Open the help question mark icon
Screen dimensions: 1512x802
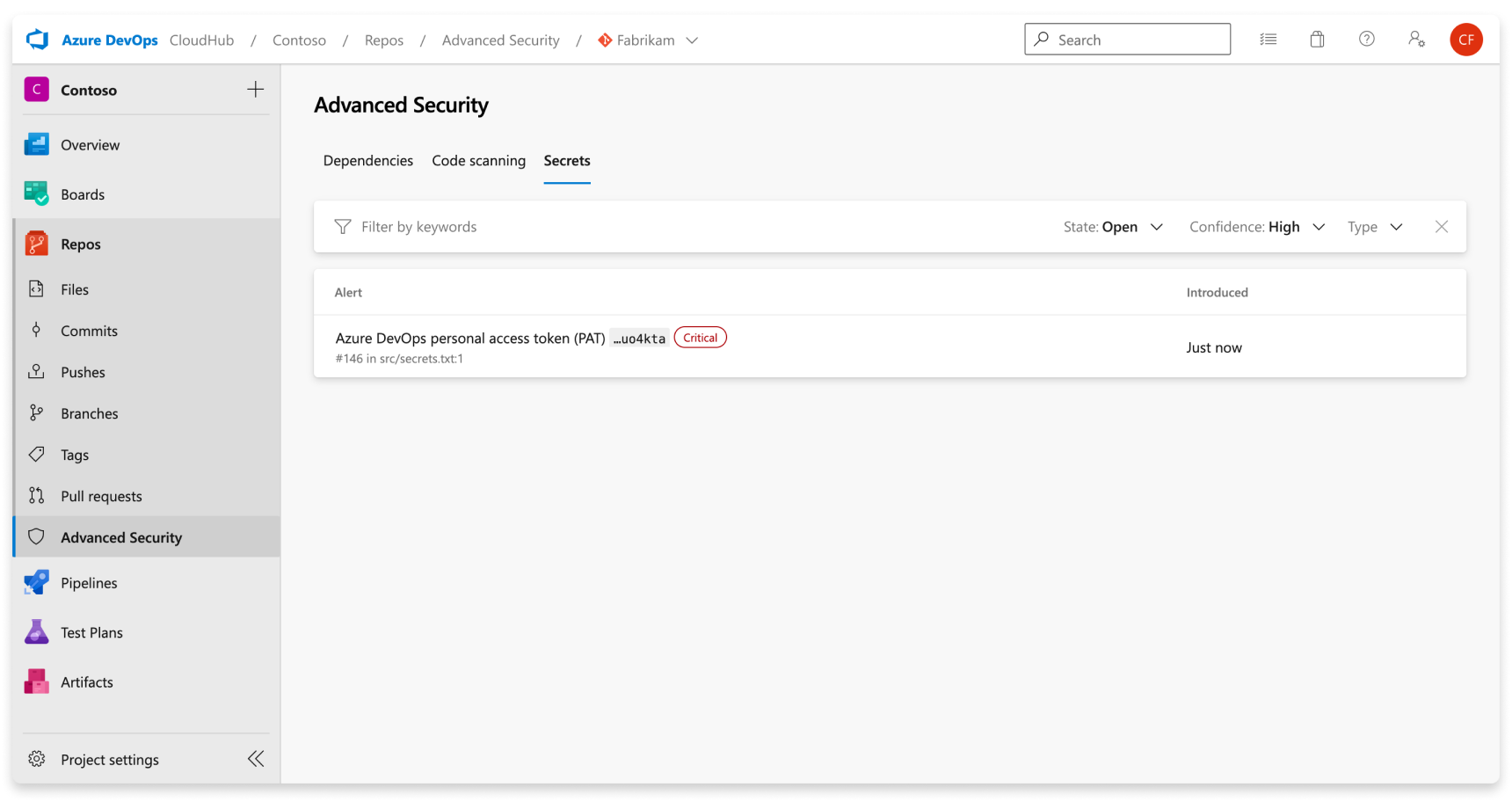click(1366, 39)
